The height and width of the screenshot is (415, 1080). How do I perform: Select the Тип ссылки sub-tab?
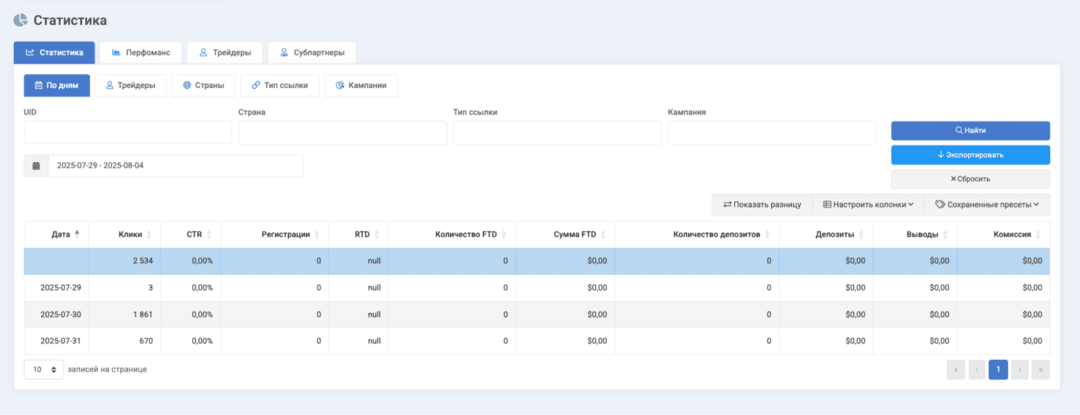point(280,85)
